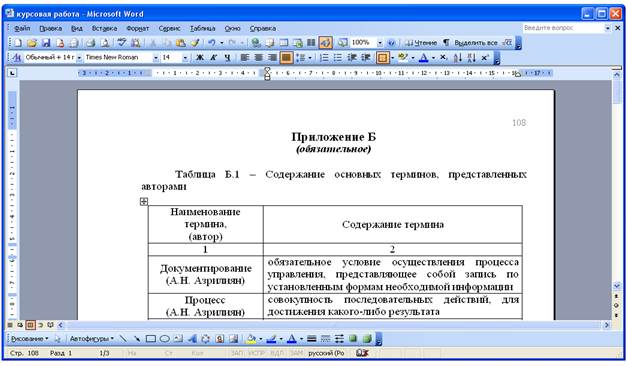Open the font color A arrow

tap(433, 58)
